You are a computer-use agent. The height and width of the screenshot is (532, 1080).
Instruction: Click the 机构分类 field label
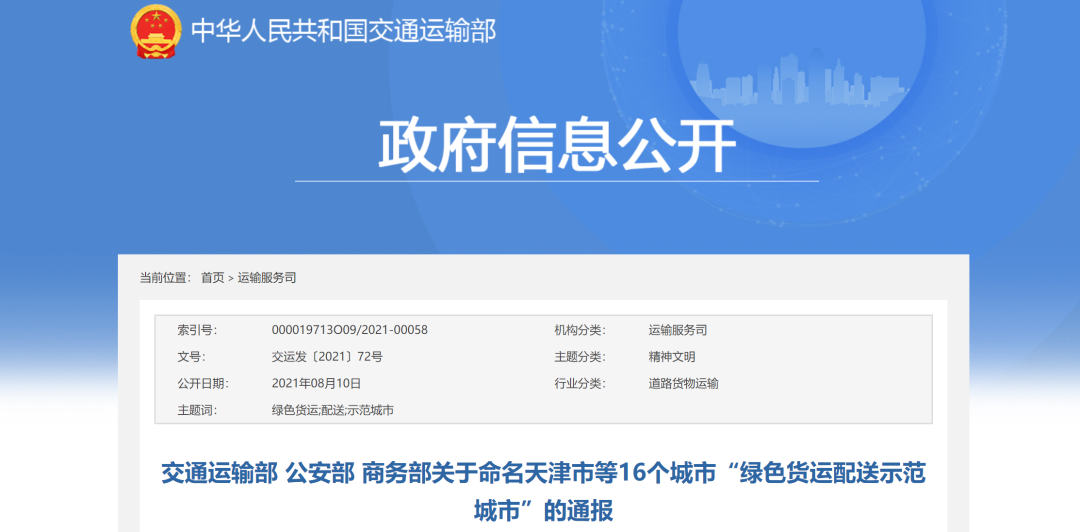579,330
